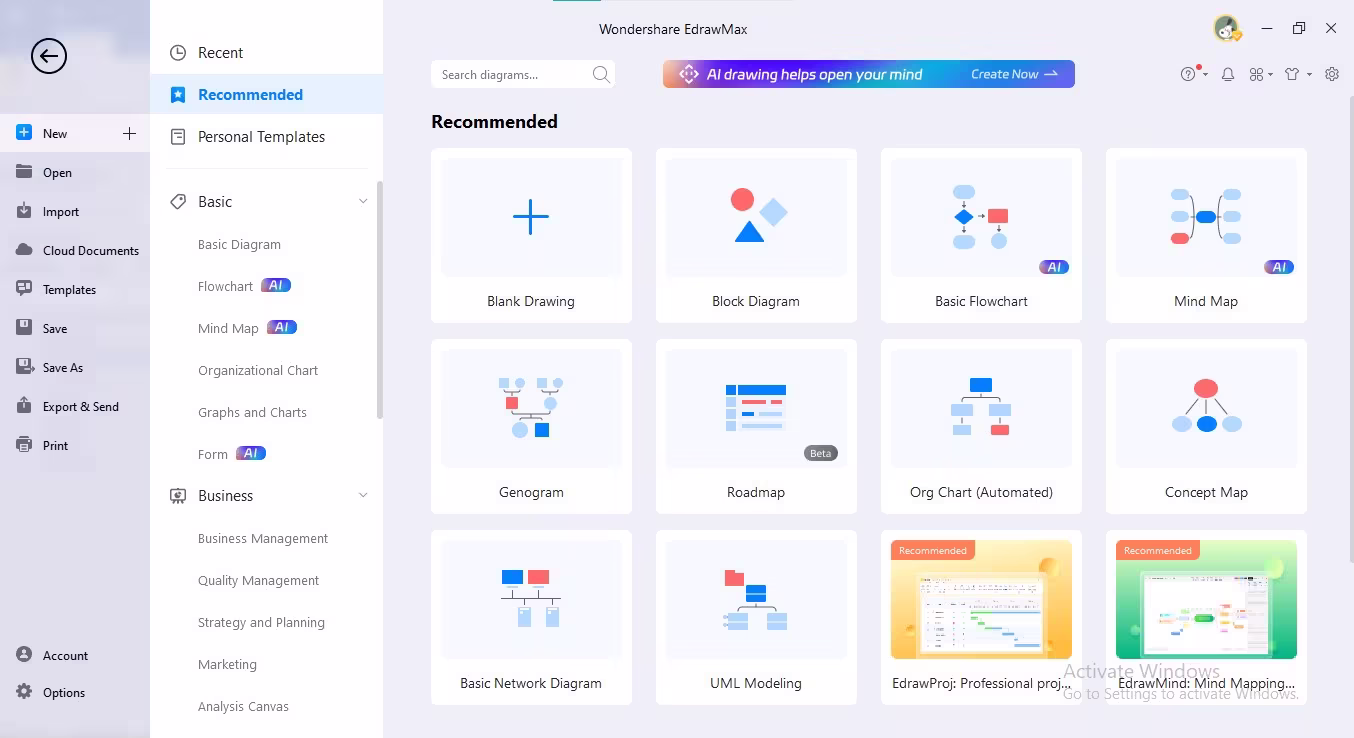Click the plus icon beside New
The image size is (1354, 738).
click(129, 133)
